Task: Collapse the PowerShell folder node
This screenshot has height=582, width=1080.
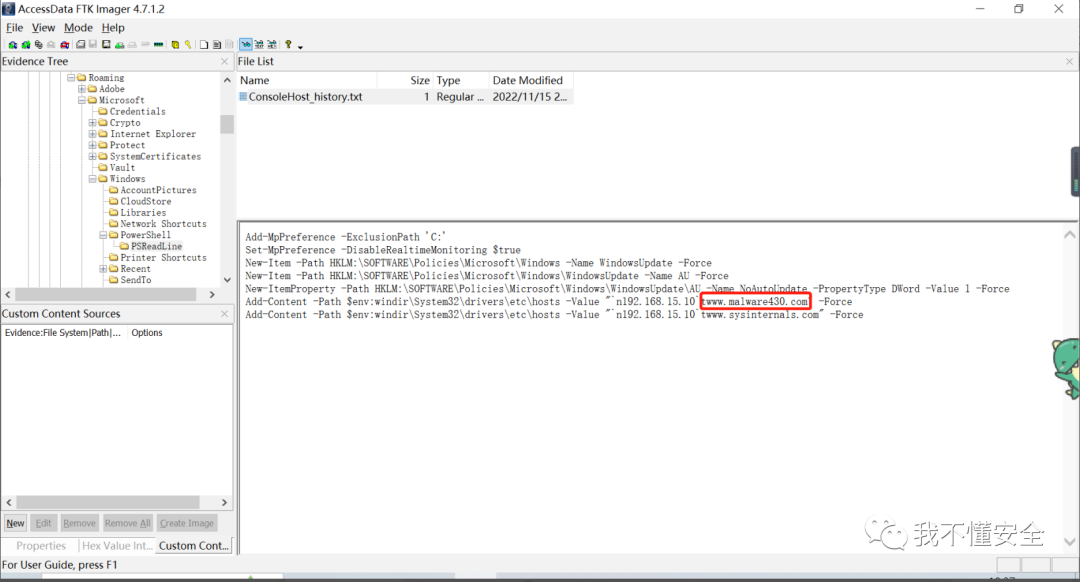Action: tap(103, 235)
